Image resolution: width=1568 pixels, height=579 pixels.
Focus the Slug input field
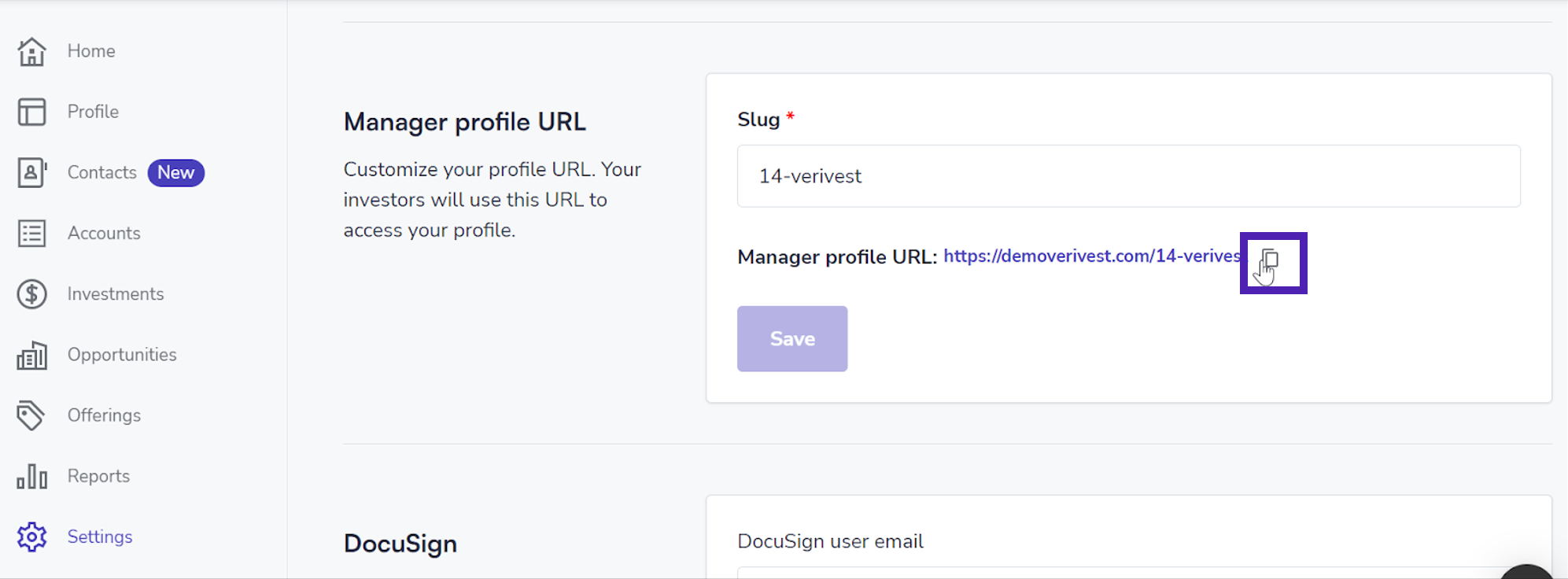point(1128,176)
